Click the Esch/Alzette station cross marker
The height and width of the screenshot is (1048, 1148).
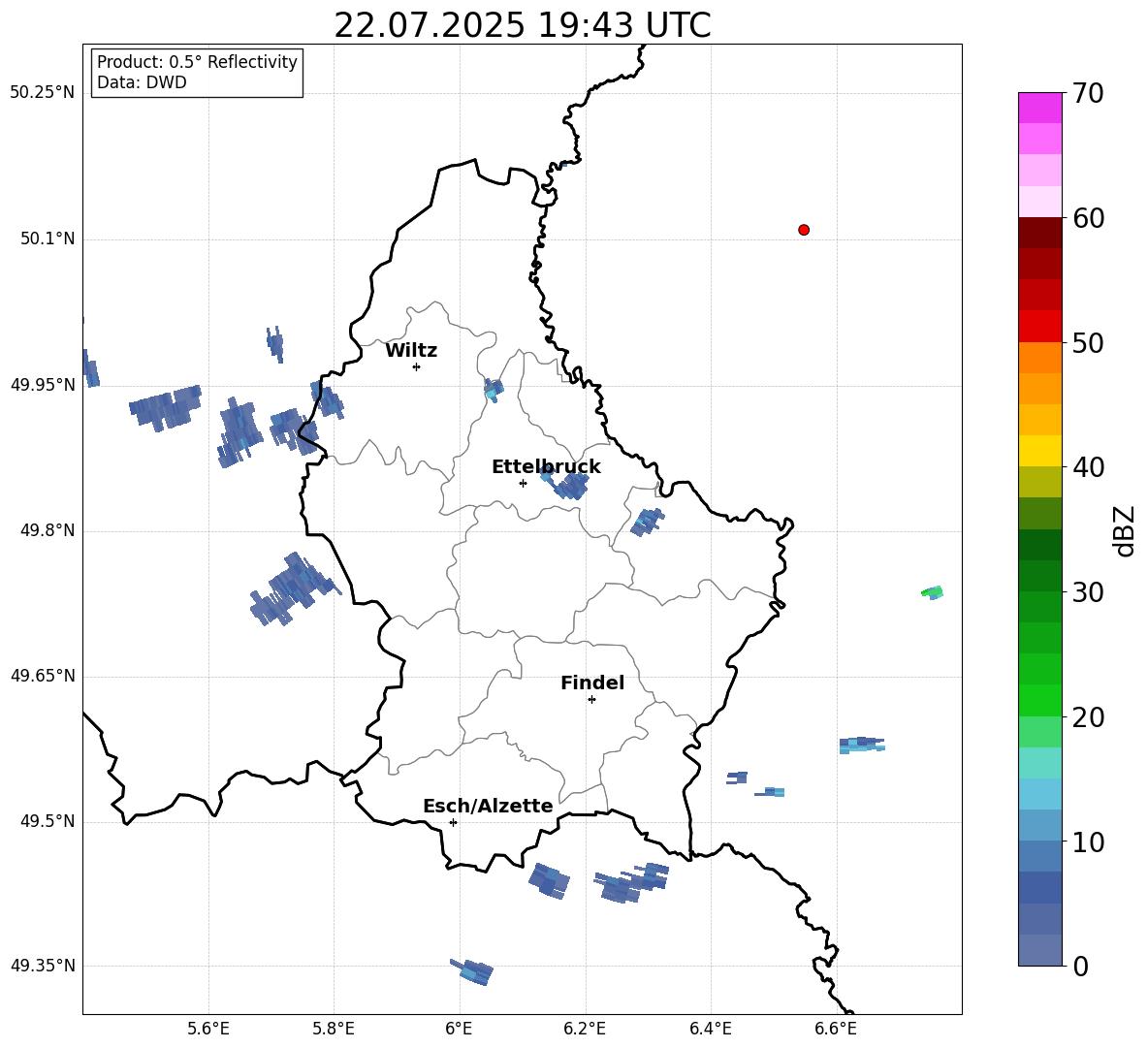point(453,822)
